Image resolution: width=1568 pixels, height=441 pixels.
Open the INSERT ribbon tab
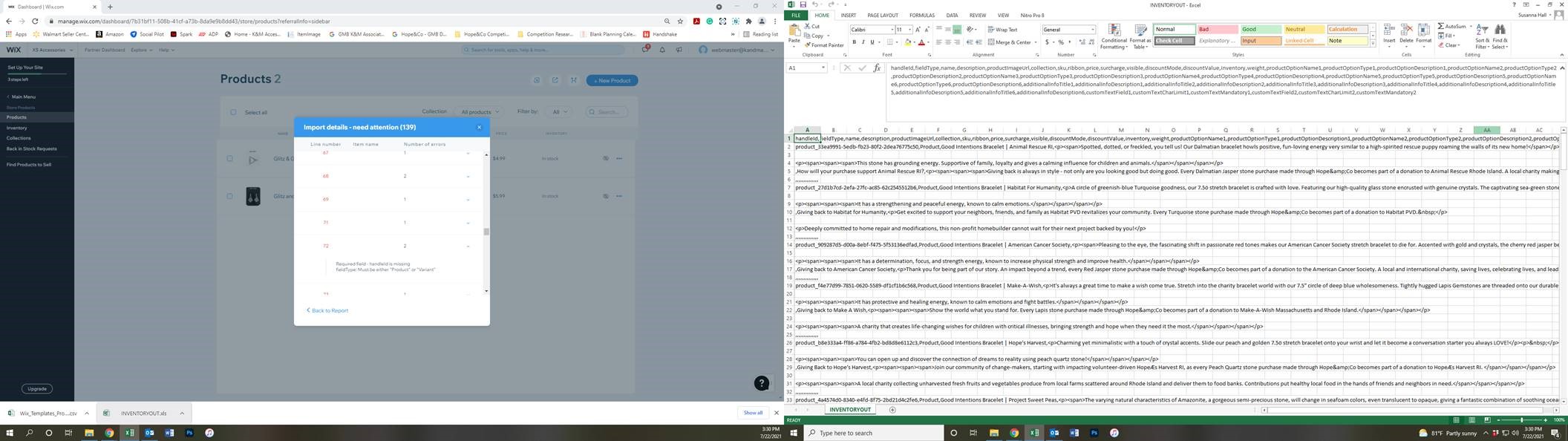[848, 15]
